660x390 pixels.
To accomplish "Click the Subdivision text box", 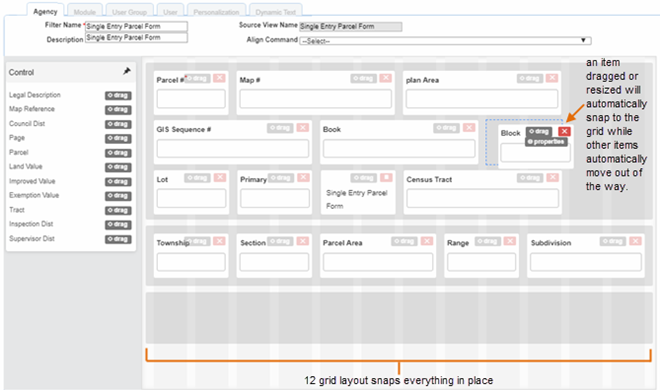I will [586, 262].
